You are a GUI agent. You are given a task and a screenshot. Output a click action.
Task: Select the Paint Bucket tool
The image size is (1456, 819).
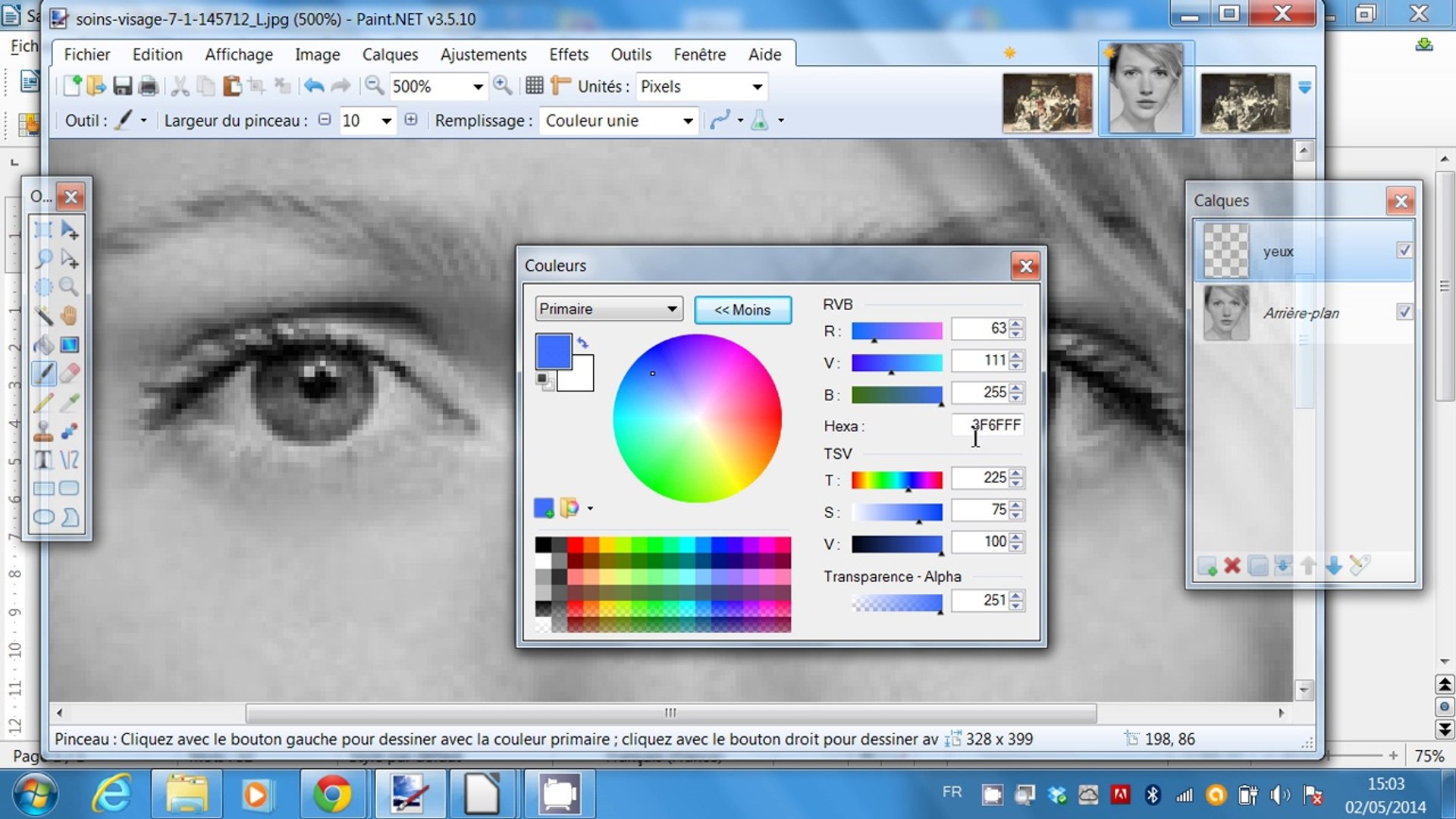point(43,345)
